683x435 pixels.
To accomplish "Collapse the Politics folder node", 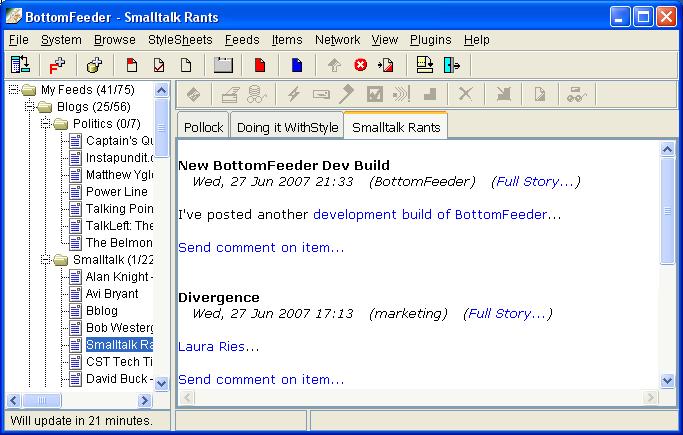I will [46, 124].
